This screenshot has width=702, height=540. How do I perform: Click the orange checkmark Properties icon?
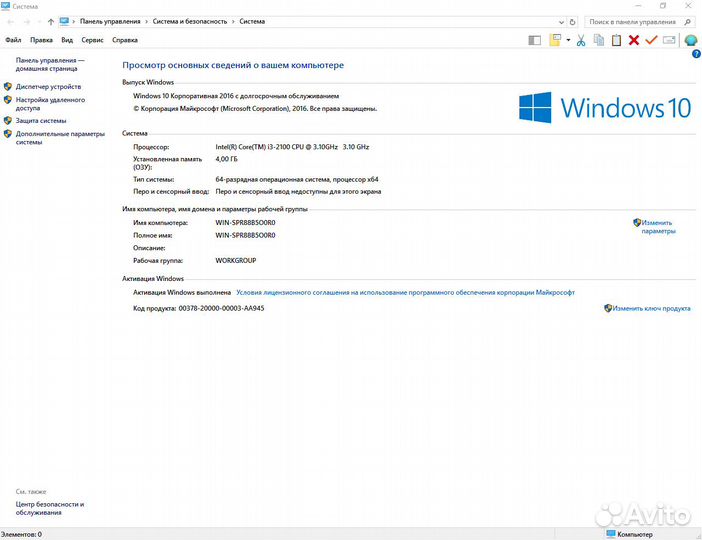point(651,40)
